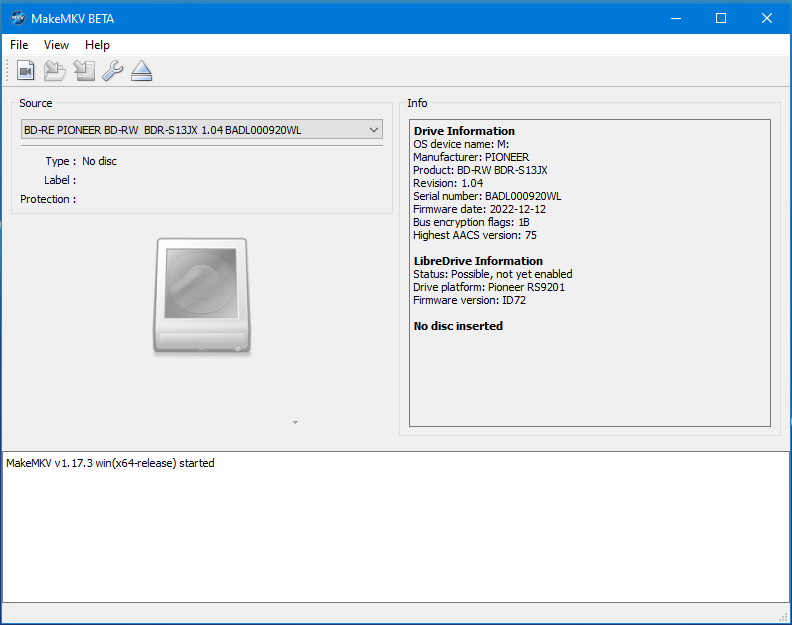The width and height of the screenshot is (792, 625).
Task: Click 'LibreDrive Information' heading
Action: tap(478, 261)
